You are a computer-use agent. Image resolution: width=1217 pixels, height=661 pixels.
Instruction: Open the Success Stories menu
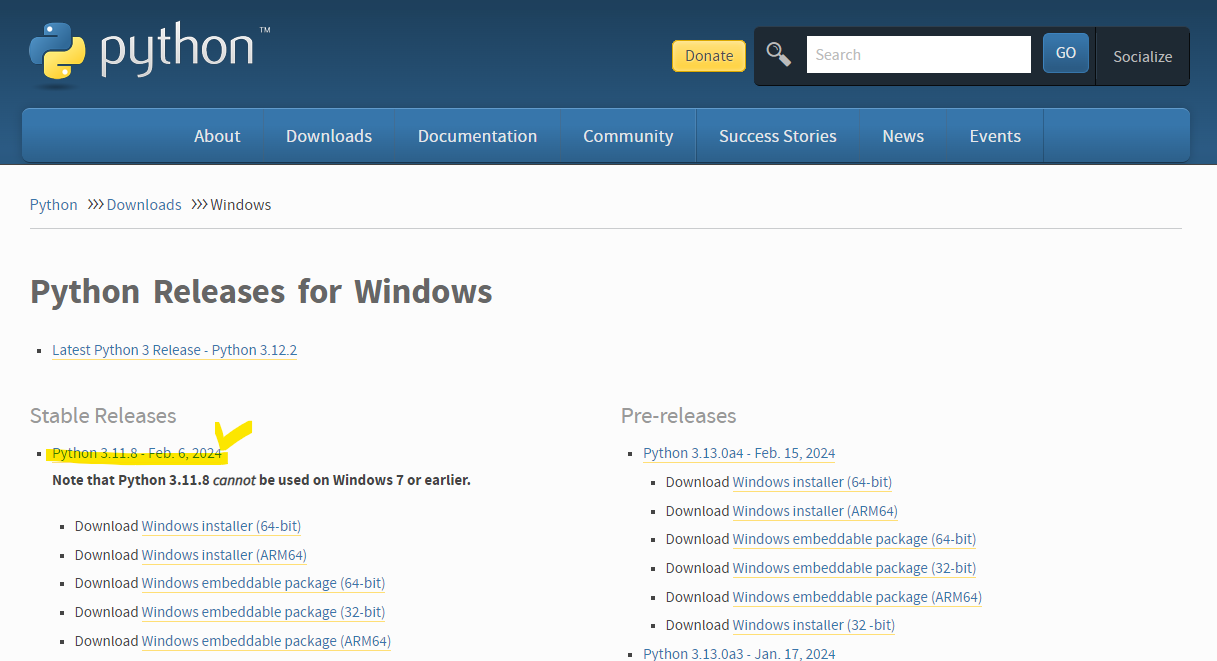click(x=777, y=136)
